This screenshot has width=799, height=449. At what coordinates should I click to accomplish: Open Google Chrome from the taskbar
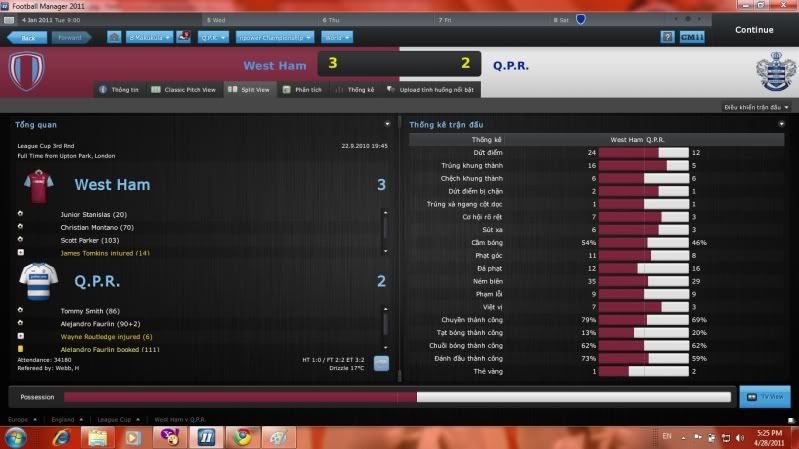pyautogui.click(x=243, y=438)
